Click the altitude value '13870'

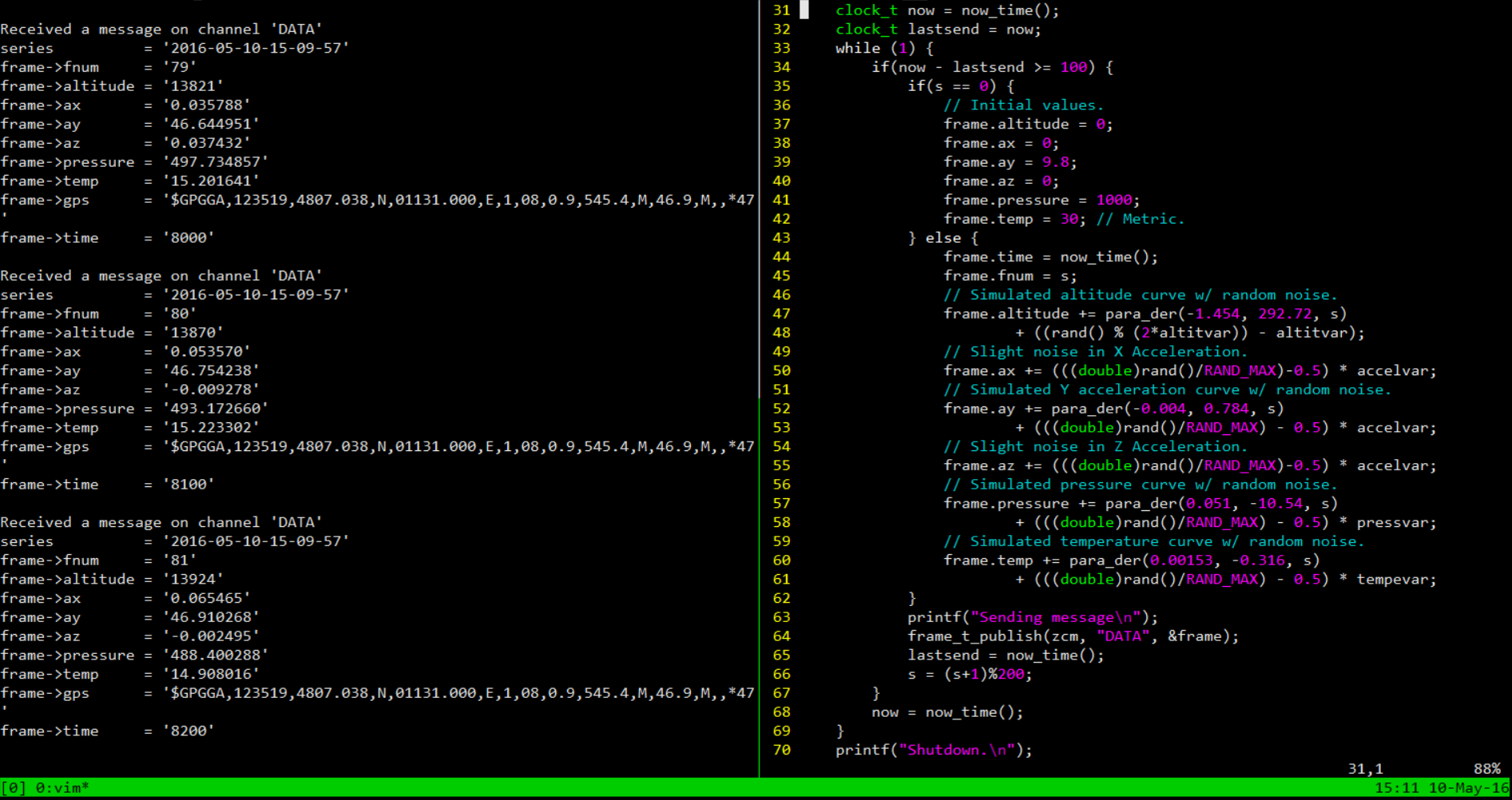click(193, 333)
